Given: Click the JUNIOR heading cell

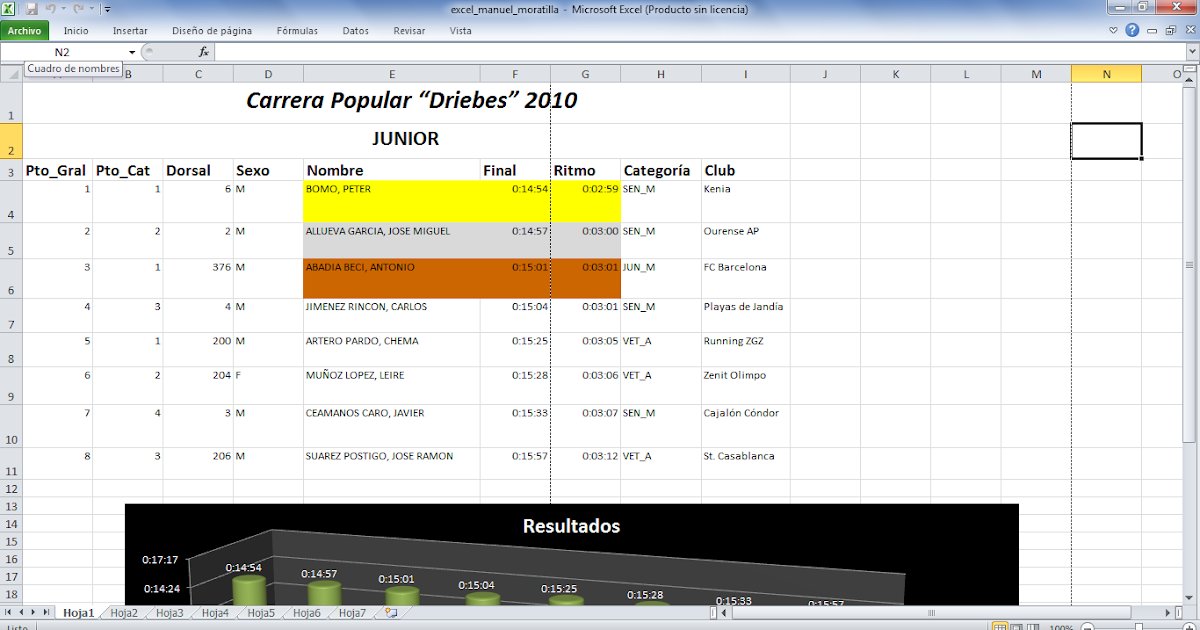Looking at the screenshot, I should (405, 138).
